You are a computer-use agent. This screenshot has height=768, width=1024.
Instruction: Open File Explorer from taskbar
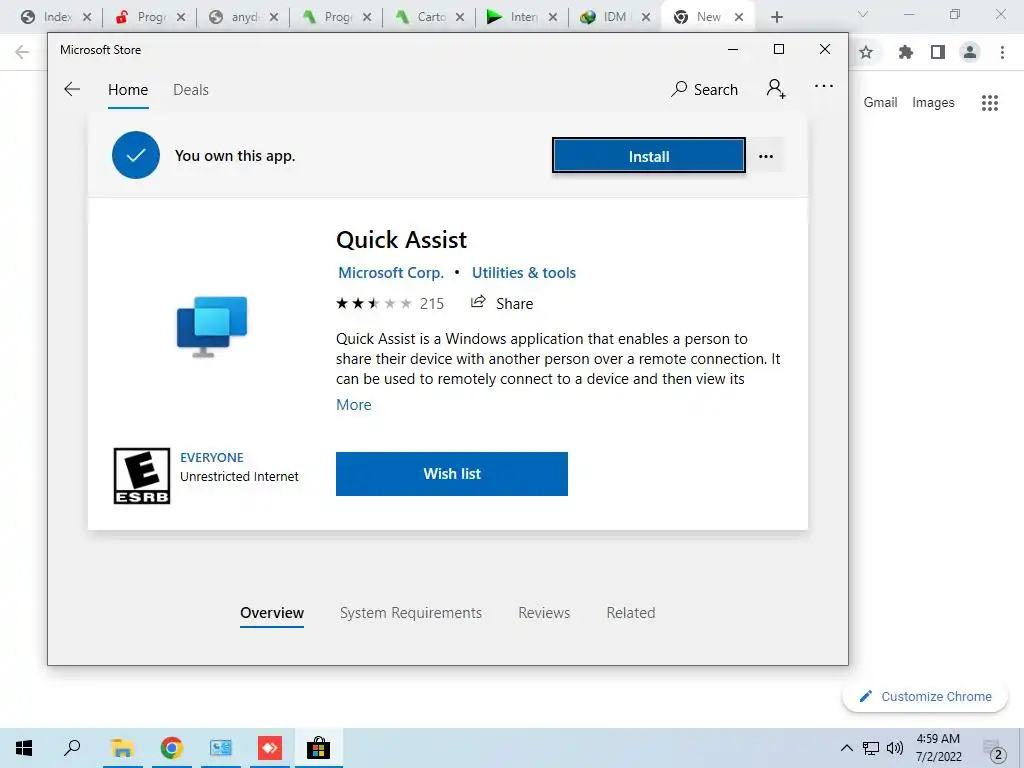tap(121, 748)
